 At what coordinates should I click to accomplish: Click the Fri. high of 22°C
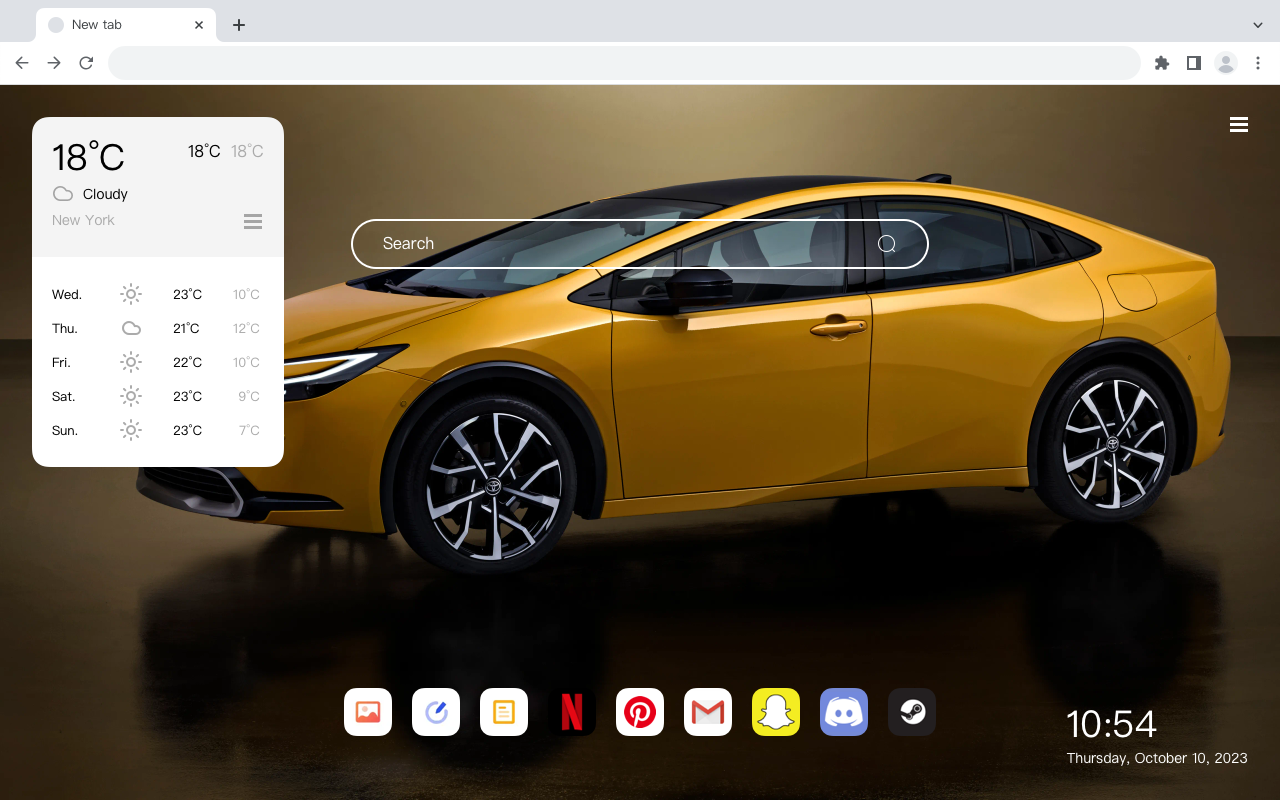[187, 362]
